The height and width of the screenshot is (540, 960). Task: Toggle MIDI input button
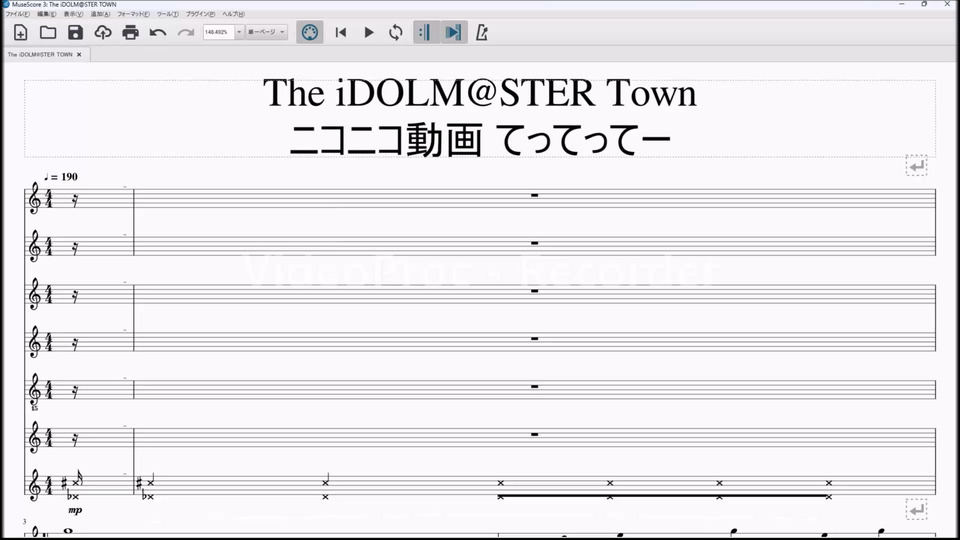click(310, 32)
